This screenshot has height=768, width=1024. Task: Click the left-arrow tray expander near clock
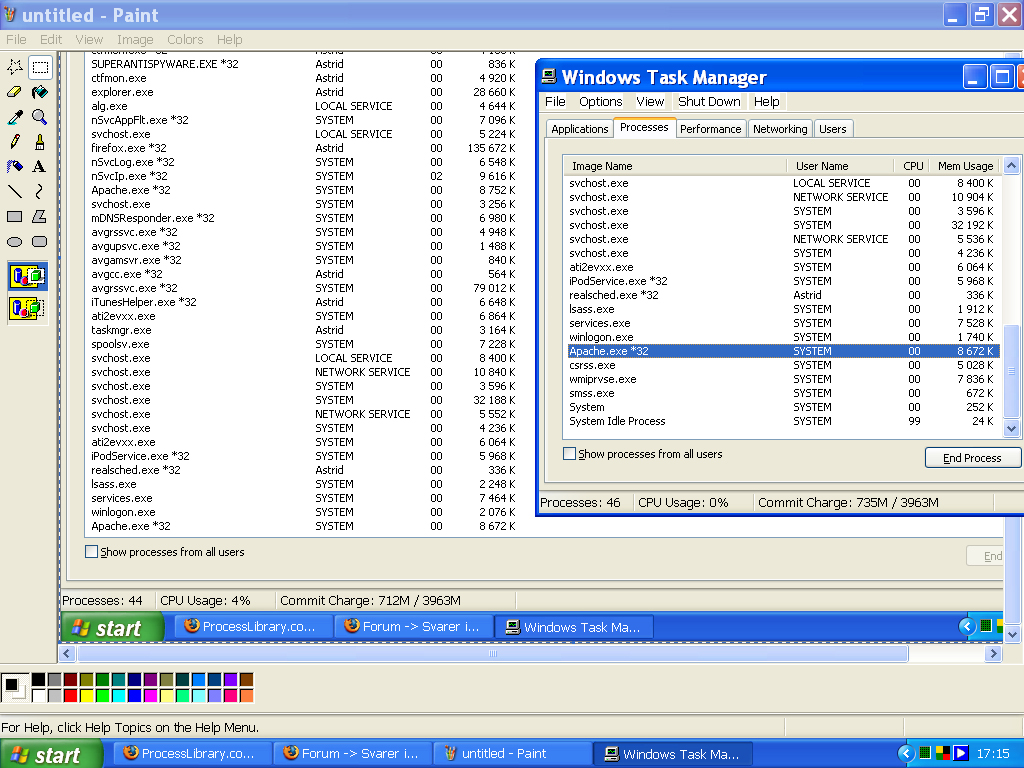[x=905, y=754]
